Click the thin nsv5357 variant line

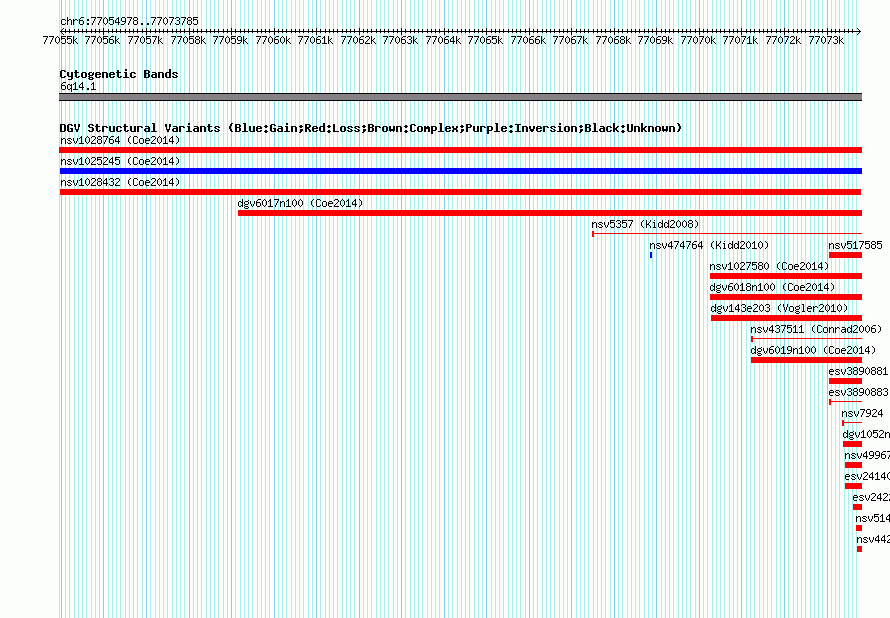click(x=727, y=234)
